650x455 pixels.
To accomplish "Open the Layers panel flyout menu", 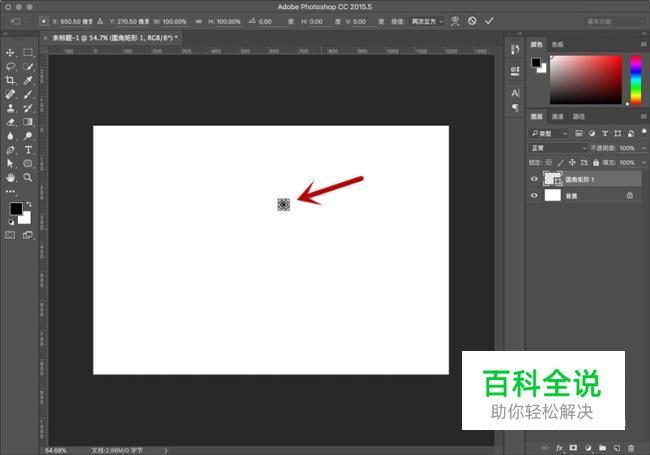I will tap(643, 116).
